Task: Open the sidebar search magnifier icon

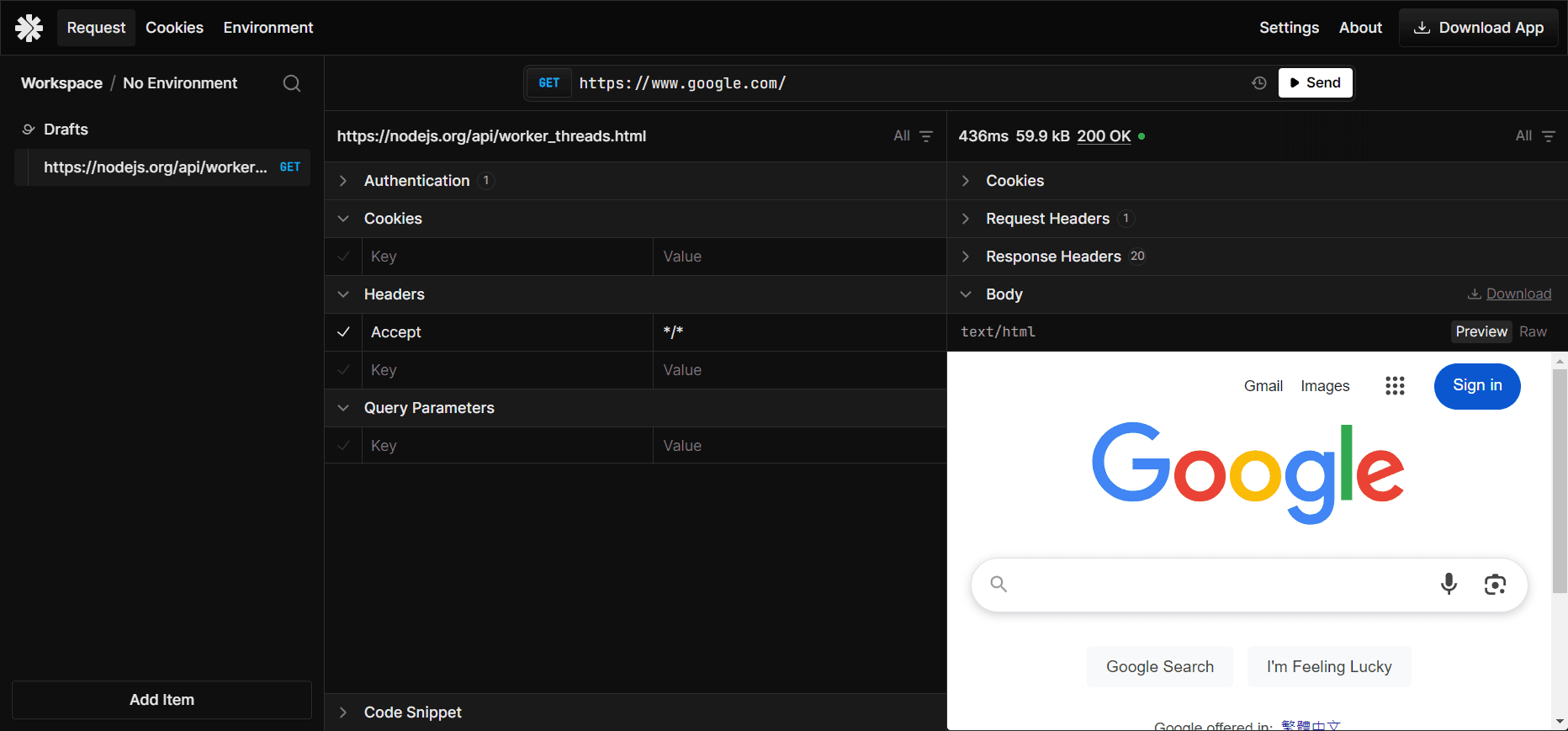Action: tap(292, 83)
